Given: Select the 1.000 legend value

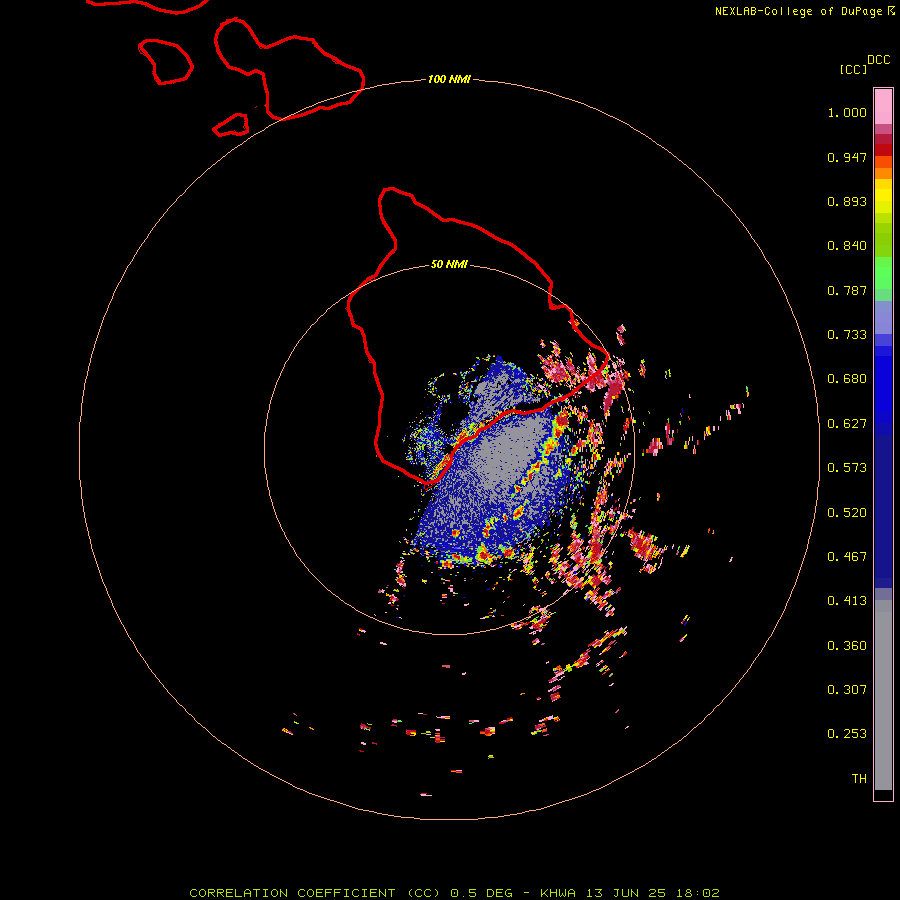Looking at the screenshot, I should 847,112.
